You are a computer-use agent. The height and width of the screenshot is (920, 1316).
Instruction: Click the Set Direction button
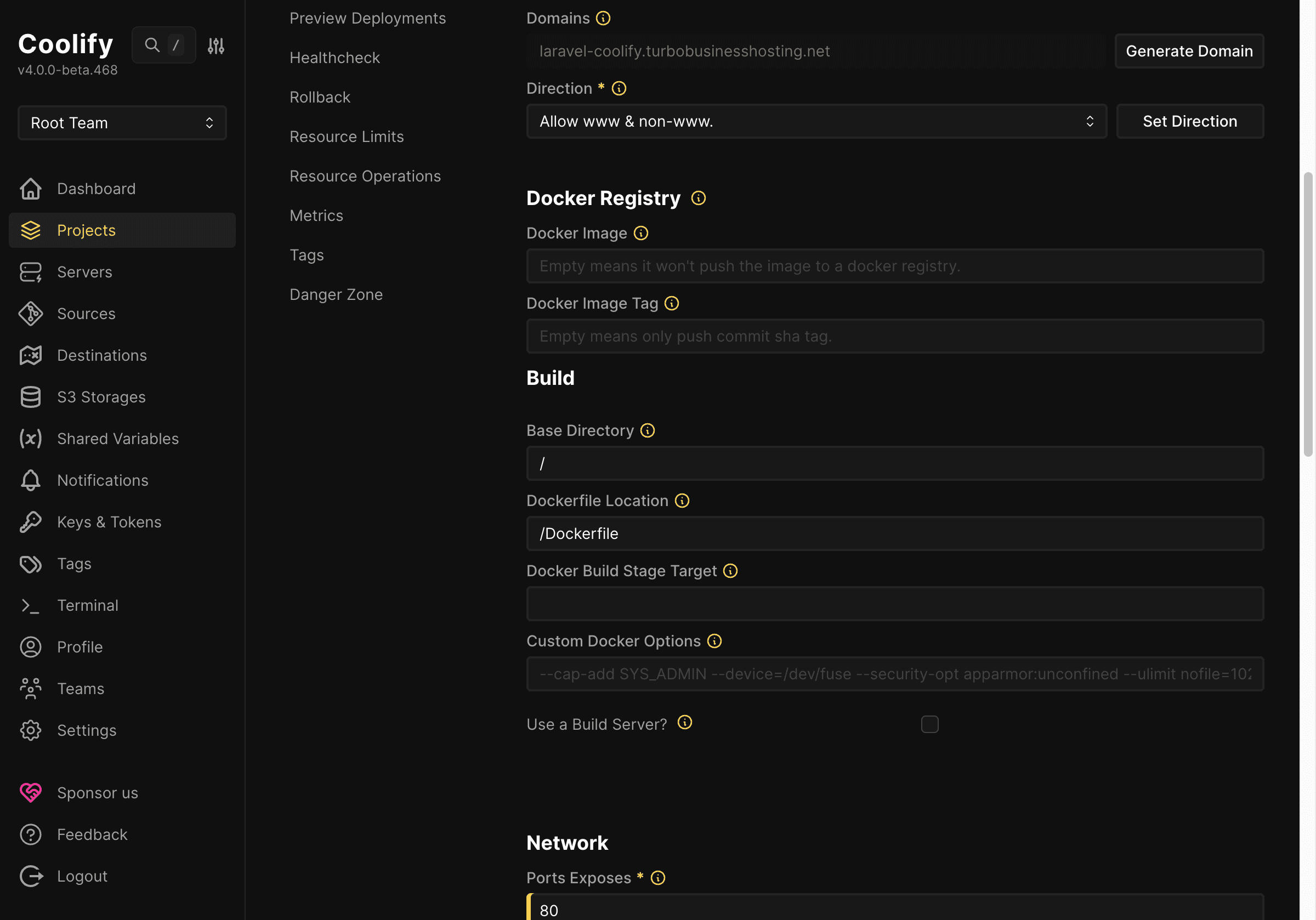1189,122
